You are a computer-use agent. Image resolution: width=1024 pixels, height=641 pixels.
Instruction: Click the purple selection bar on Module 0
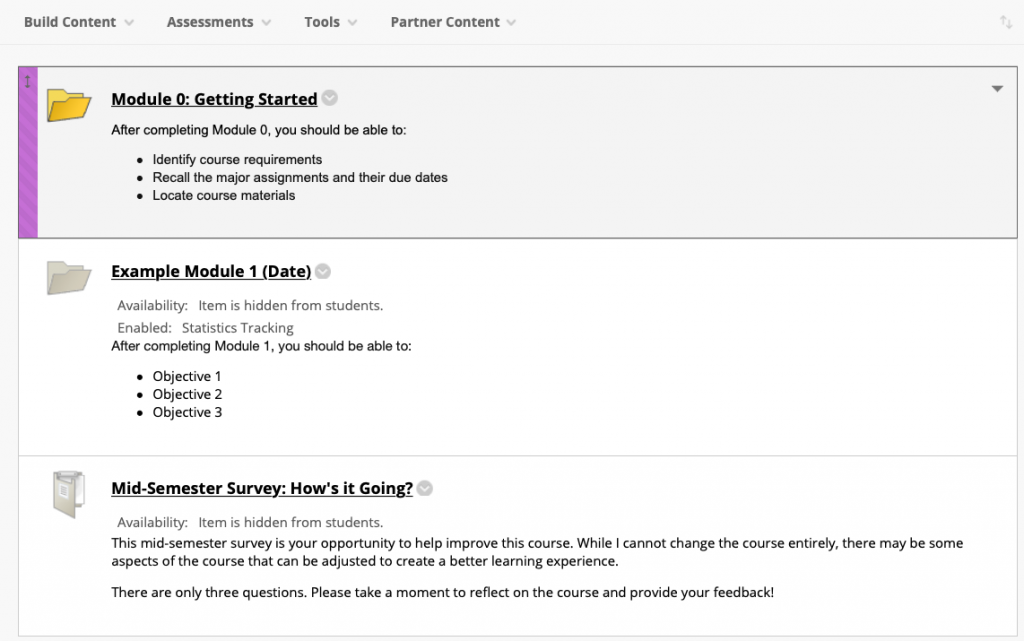click(28, 152)
